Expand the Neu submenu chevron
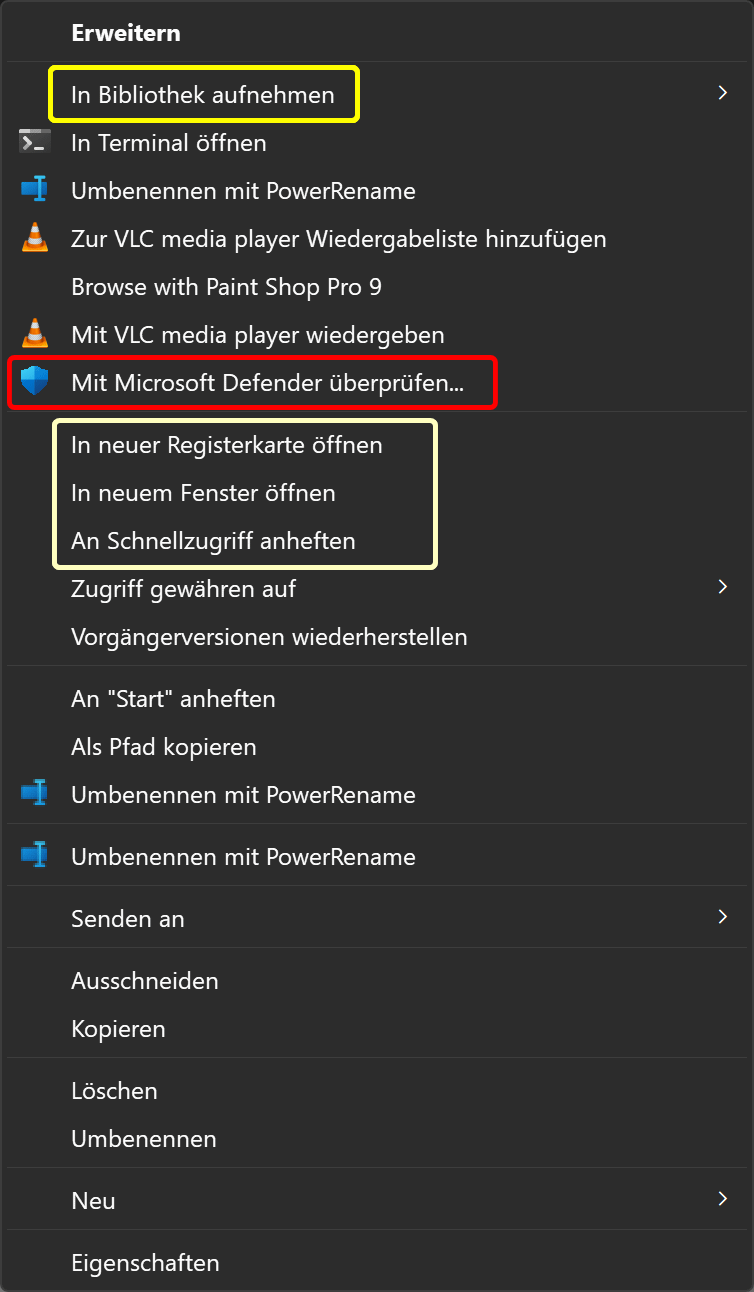The width and height of the screenshot is (754, 1292). [x=722, y=1200]
